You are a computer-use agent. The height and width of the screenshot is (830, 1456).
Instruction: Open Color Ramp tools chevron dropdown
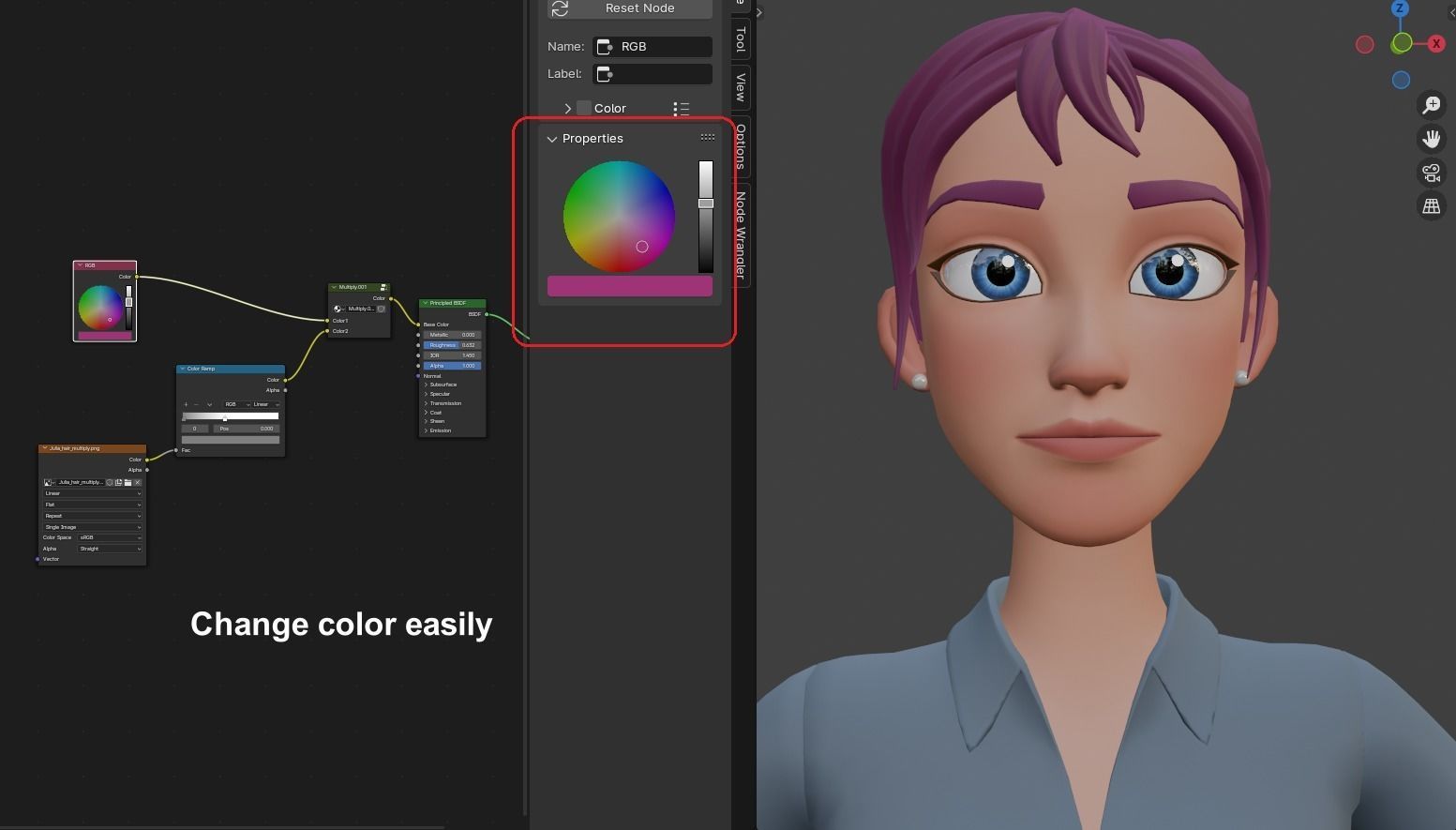[209, 404]
